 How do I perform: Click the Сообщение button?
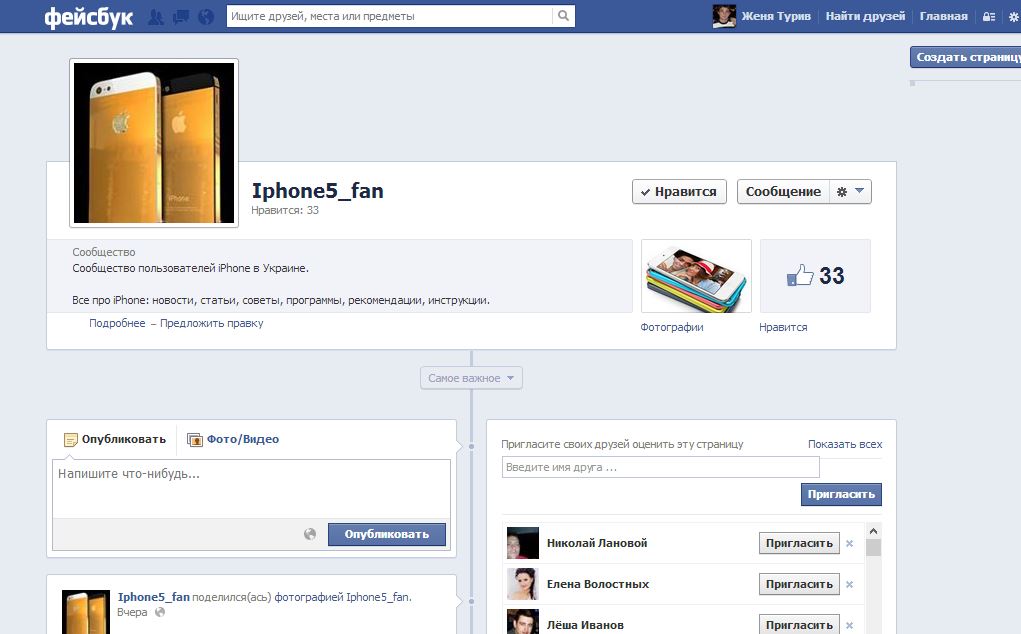tap(783, 192)
